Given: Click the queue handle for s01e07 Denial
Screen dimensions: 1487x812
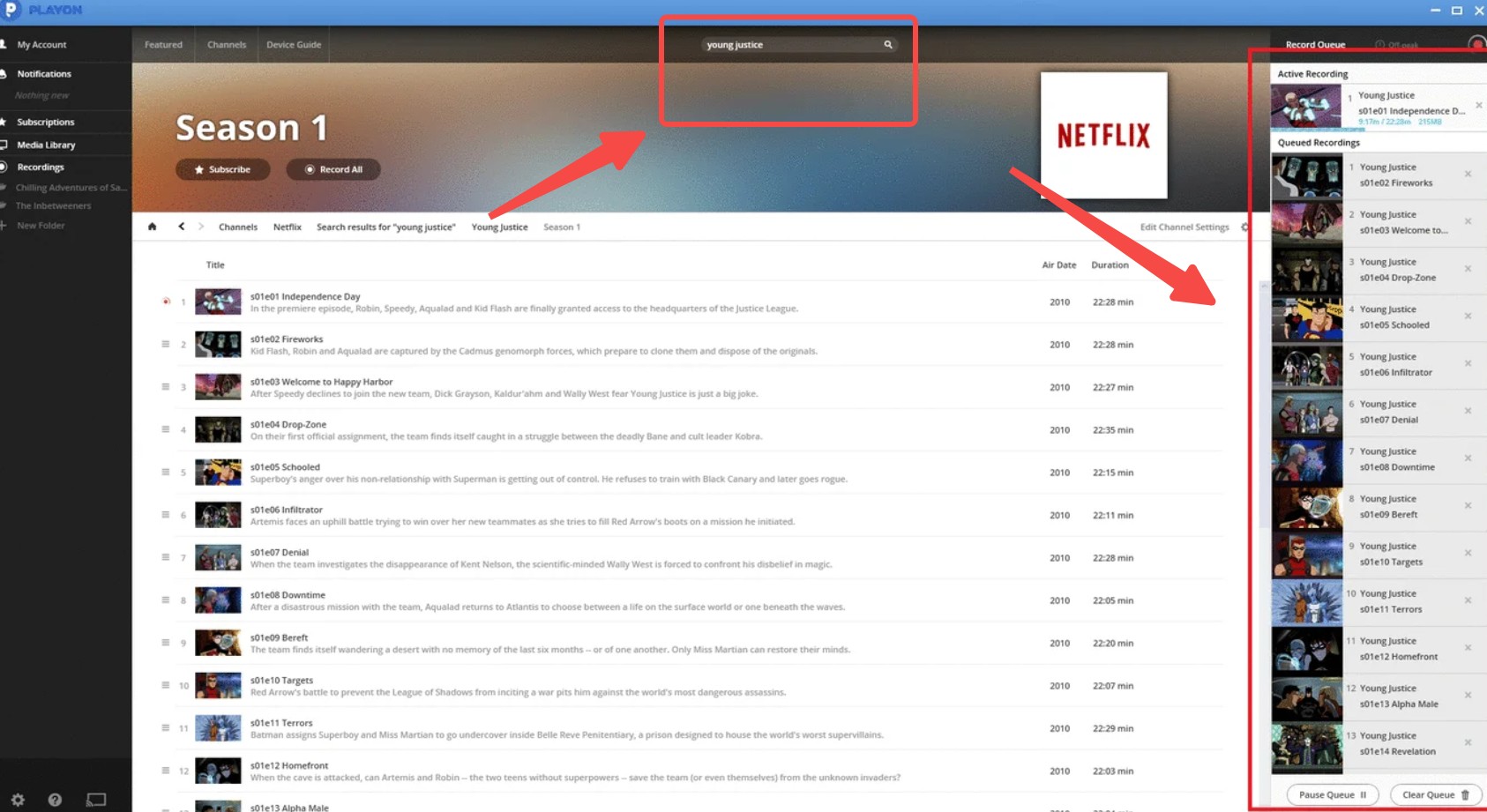Looking at the screenshot, I should 165,557.
